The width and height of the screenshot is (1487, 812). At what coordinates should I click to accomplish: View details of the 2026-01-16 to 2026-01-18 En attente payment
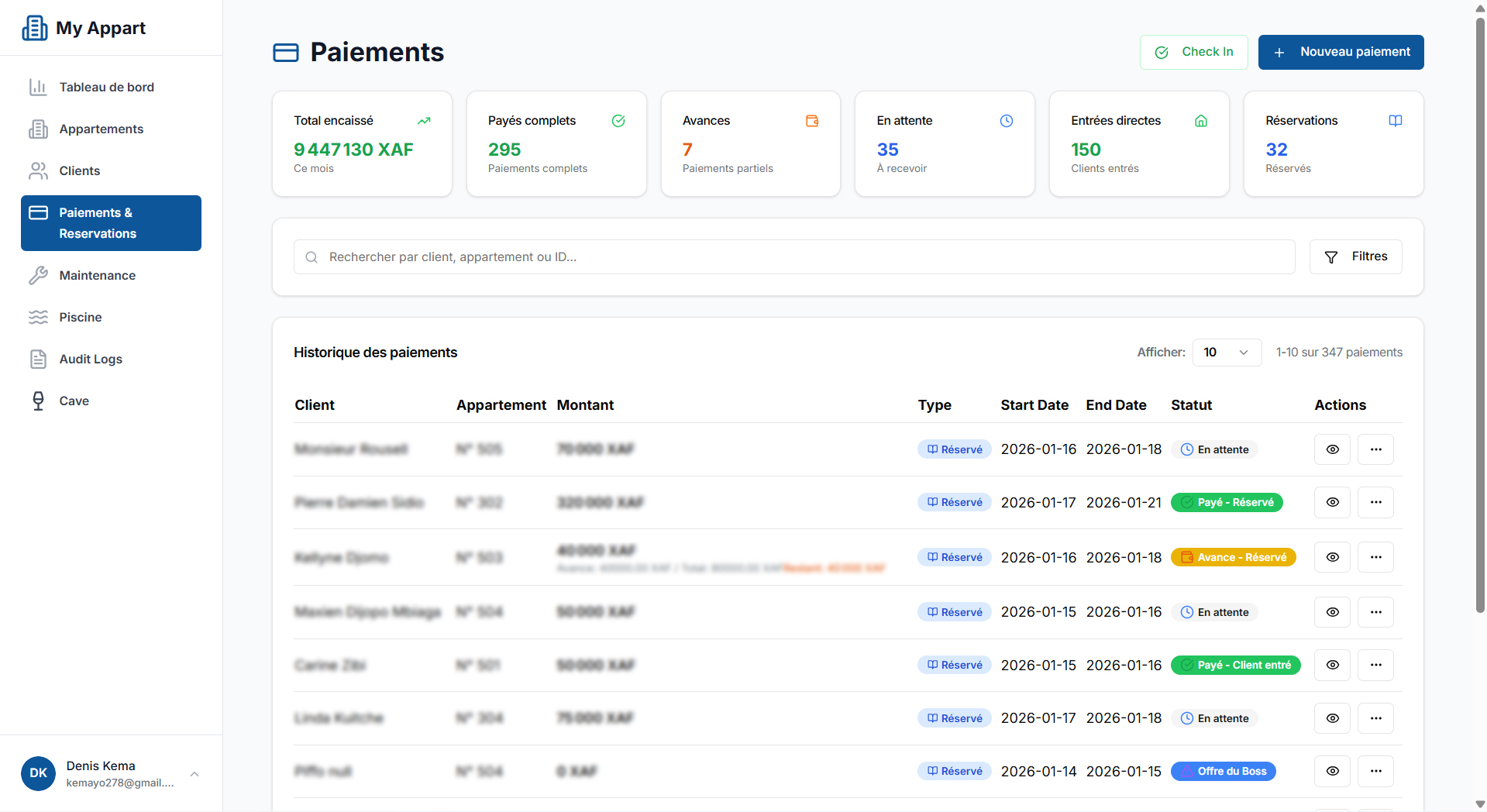pyautogui.click(x=1331, y=449)
